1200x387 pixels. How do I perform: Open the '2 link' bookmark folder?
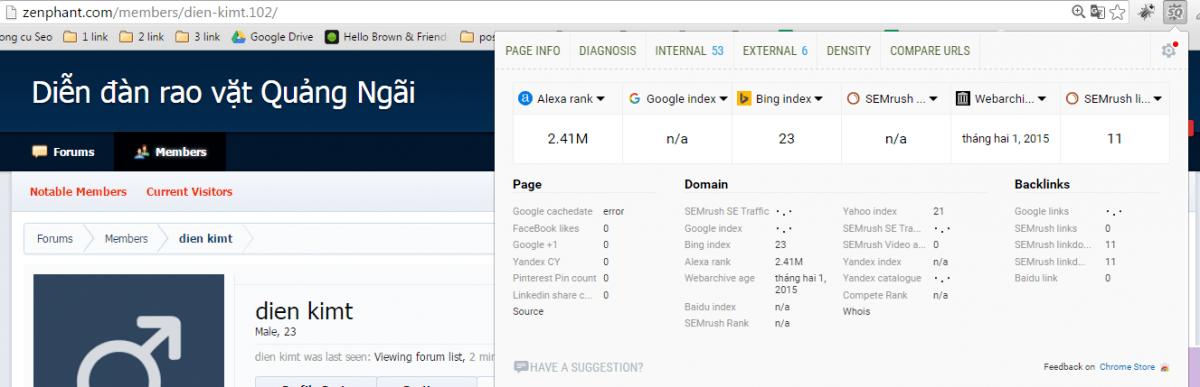click(141, 37)
